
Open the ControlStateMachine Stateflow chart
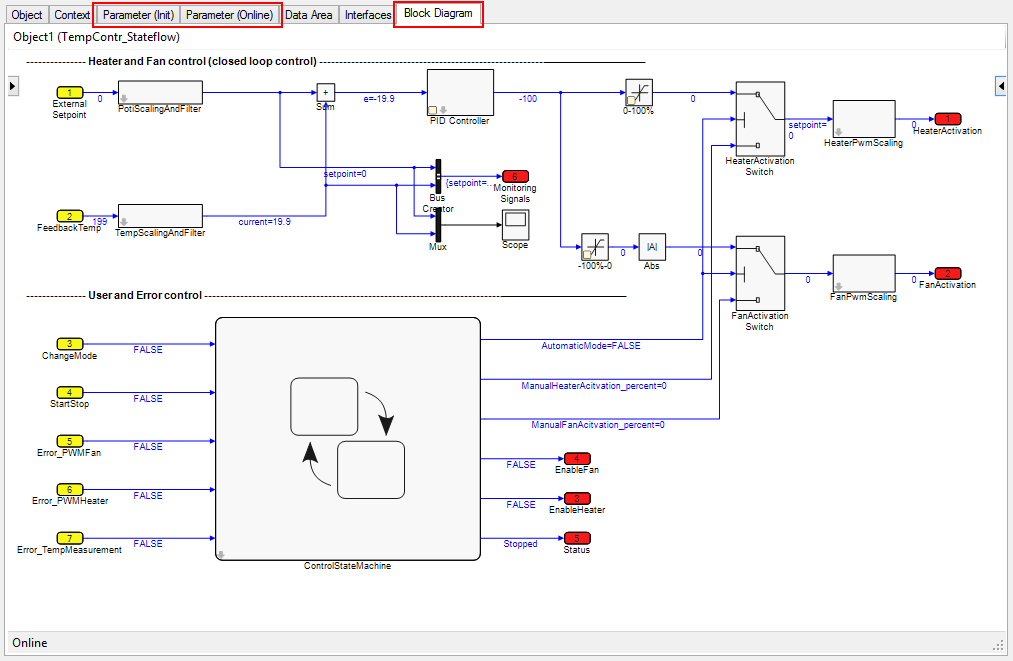pyautogui.click(x=348, y=439)
